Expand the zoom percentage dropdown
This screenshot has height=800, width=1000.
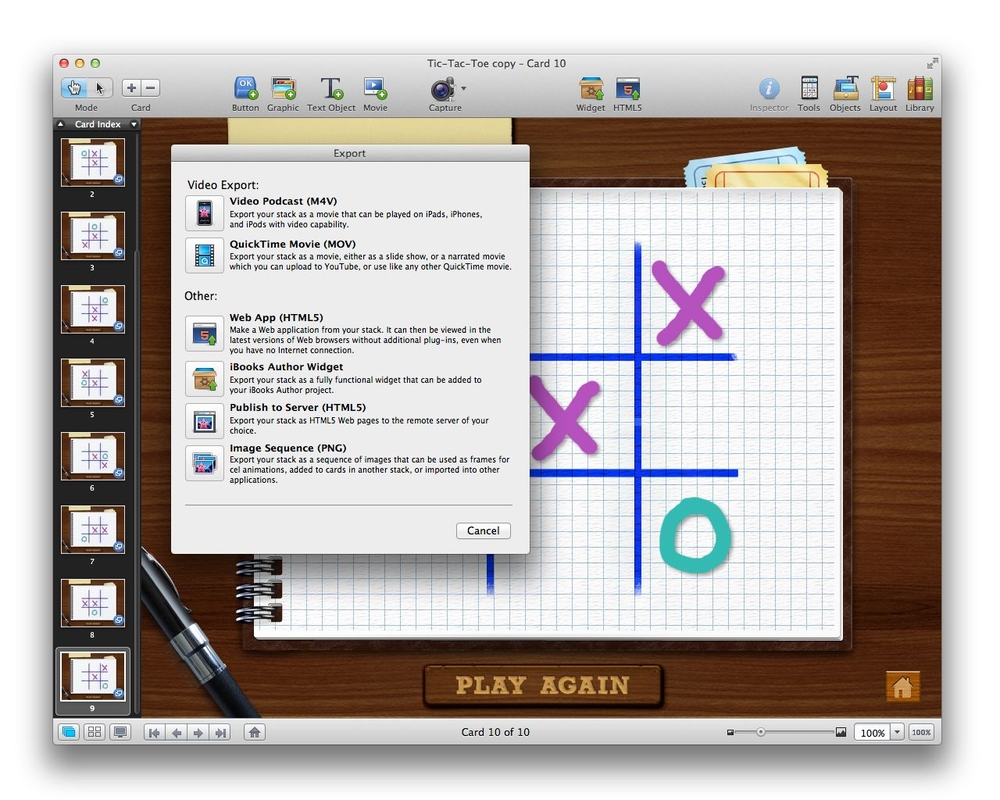coord(896,732)
